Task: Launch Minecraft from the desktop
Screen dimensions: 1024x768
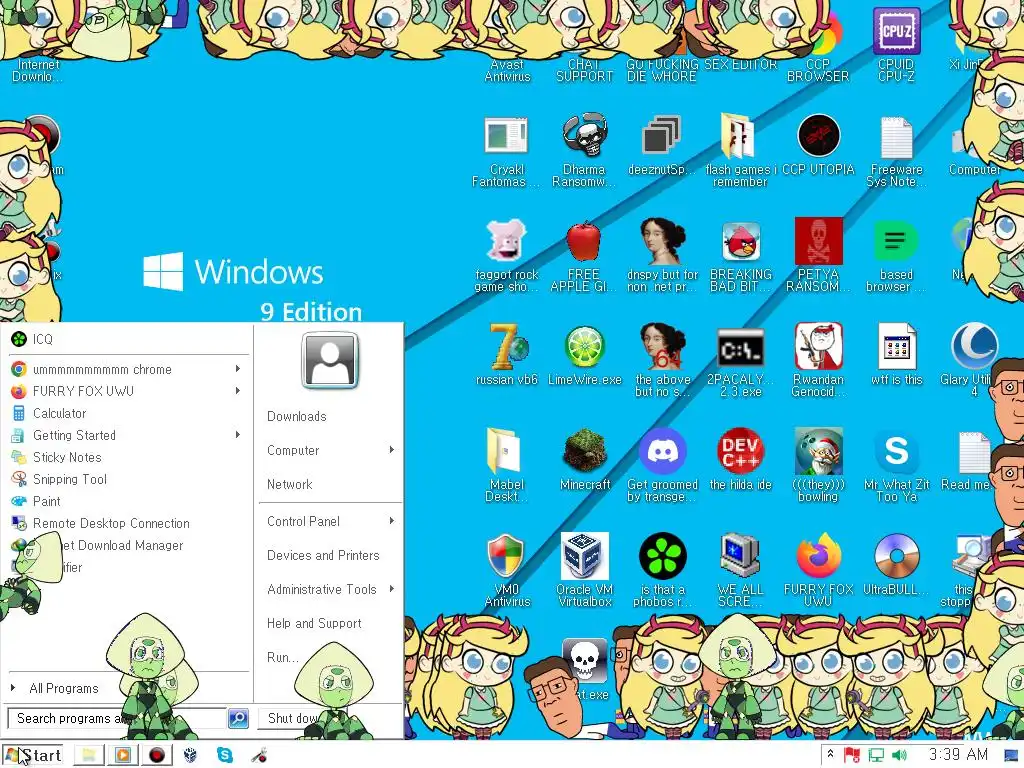Action: (584, 451)
